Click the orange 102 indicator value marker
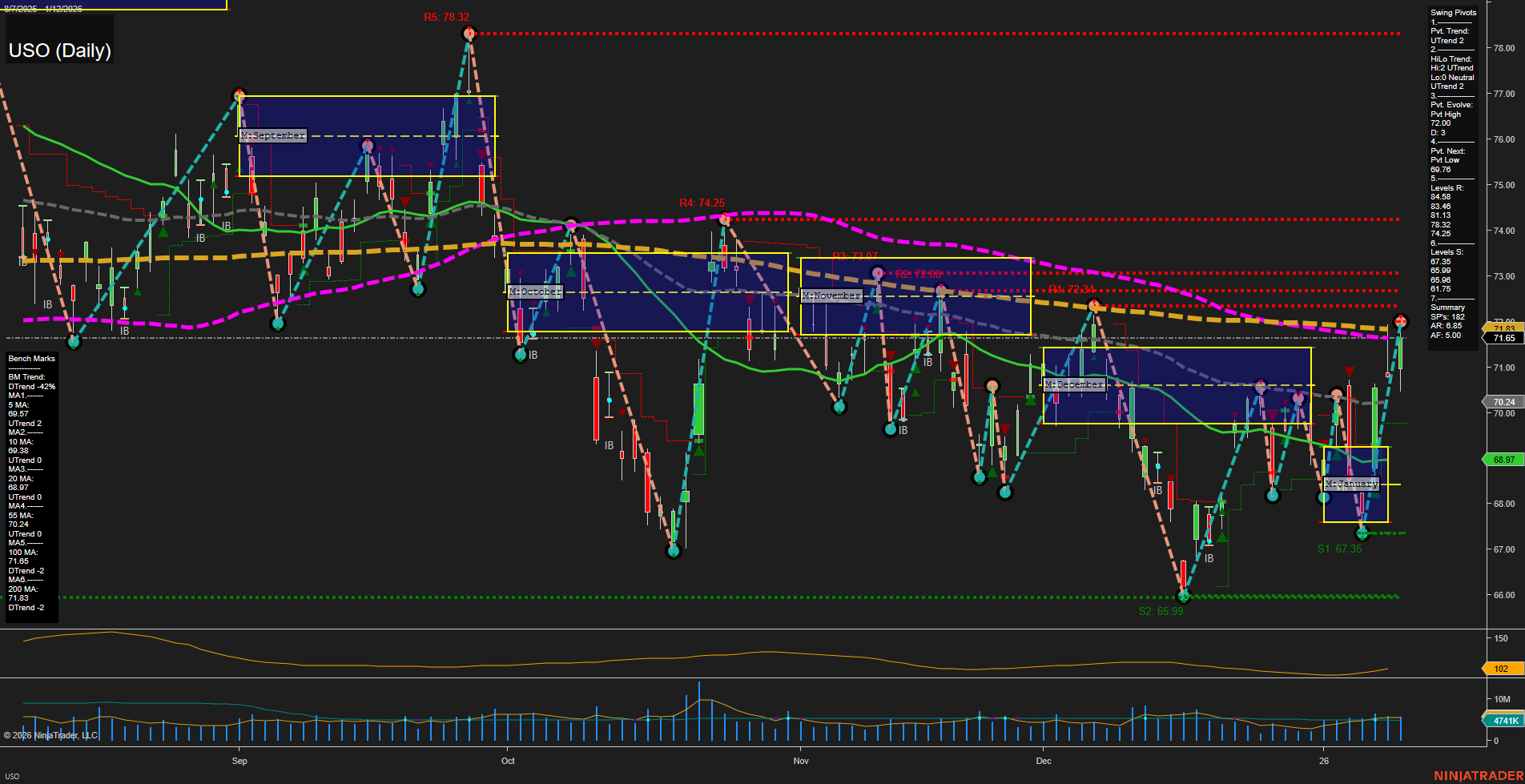This screenshot has height=784, width=1525. pyautogui.click(x=1499, y=668)
